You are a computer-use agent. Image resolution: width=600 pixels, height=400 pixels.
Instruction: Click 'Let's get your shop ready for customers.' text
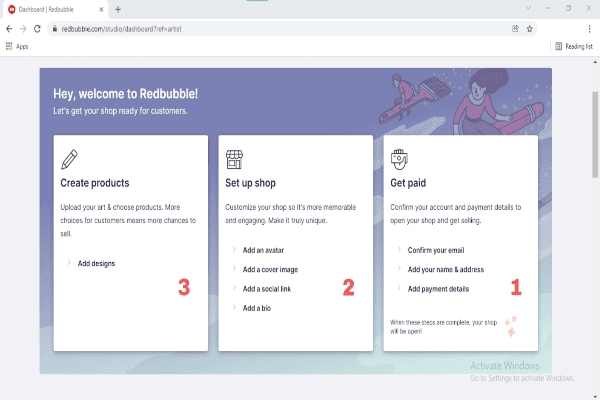point(120,111)
